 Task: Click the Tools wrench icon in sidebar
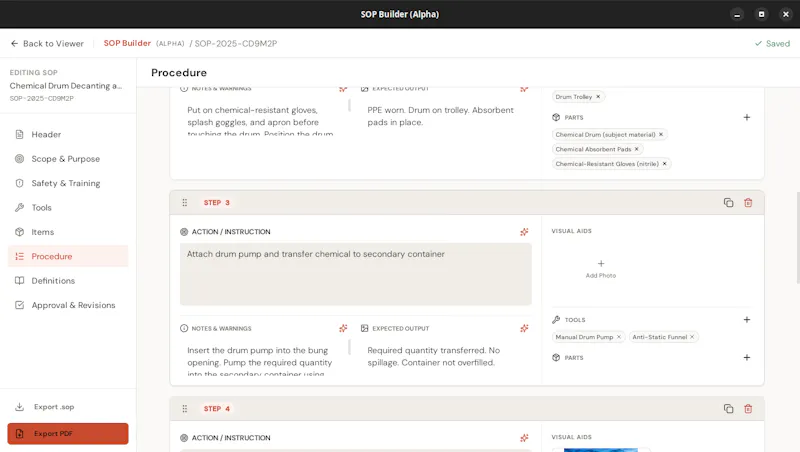tap(19, 208)
